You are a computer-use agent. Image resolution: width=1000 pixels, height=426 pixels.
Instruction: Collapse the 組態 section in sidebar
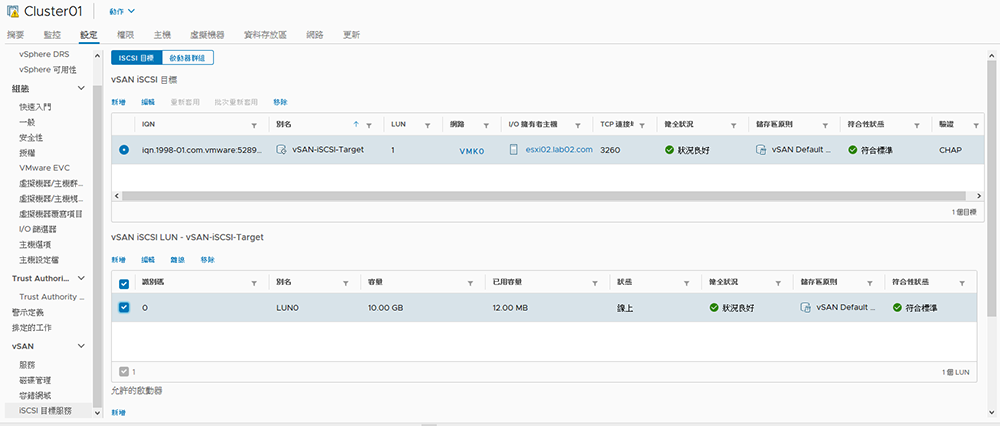[x=81, y=88]
